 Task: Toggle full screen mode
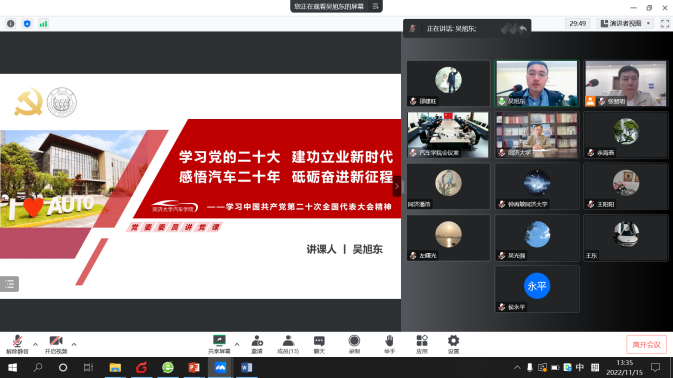pos(665,24)
